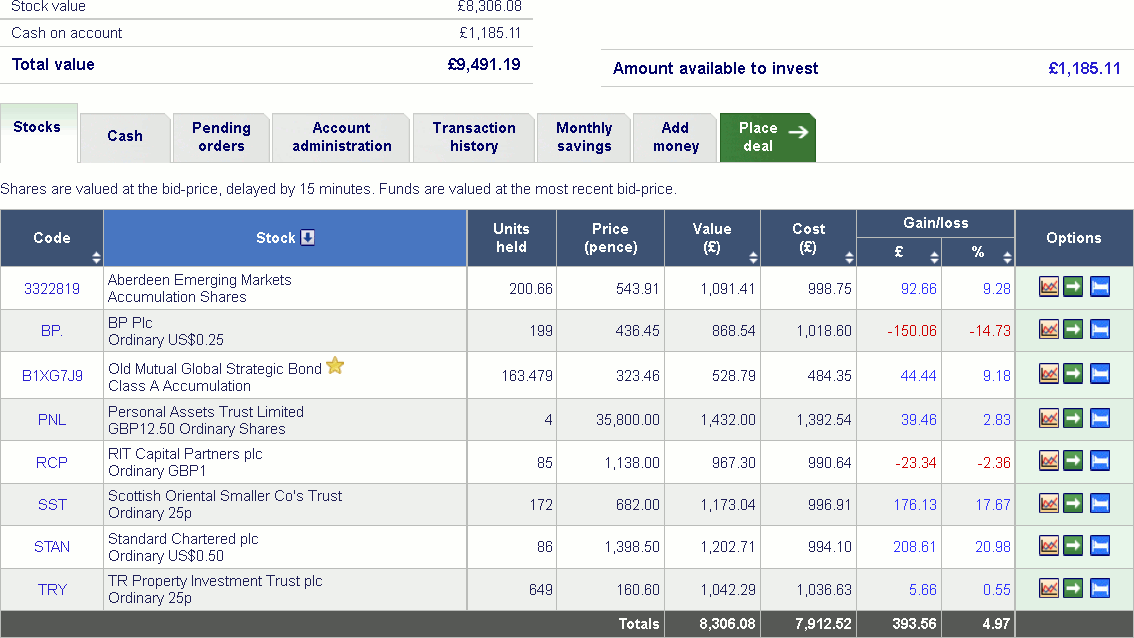Viewport: 1134px width, 638px height.
Task: Follow the BP. stock code link
Action: click(52, 331)
